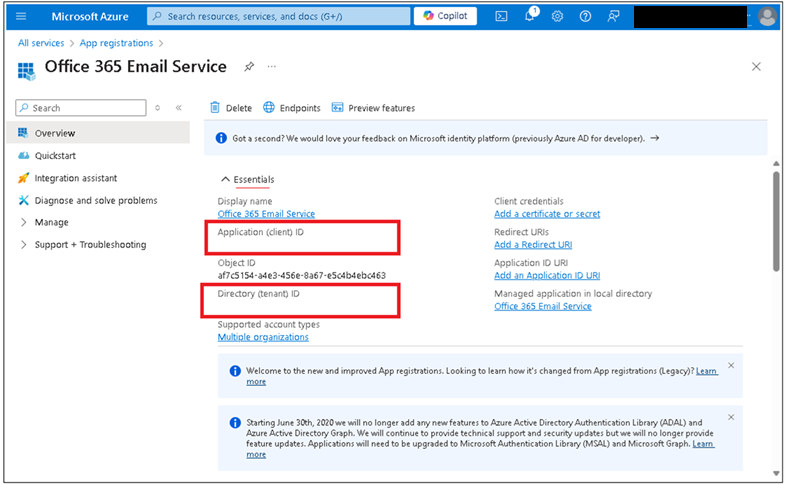Open portal settings gear

557,17
